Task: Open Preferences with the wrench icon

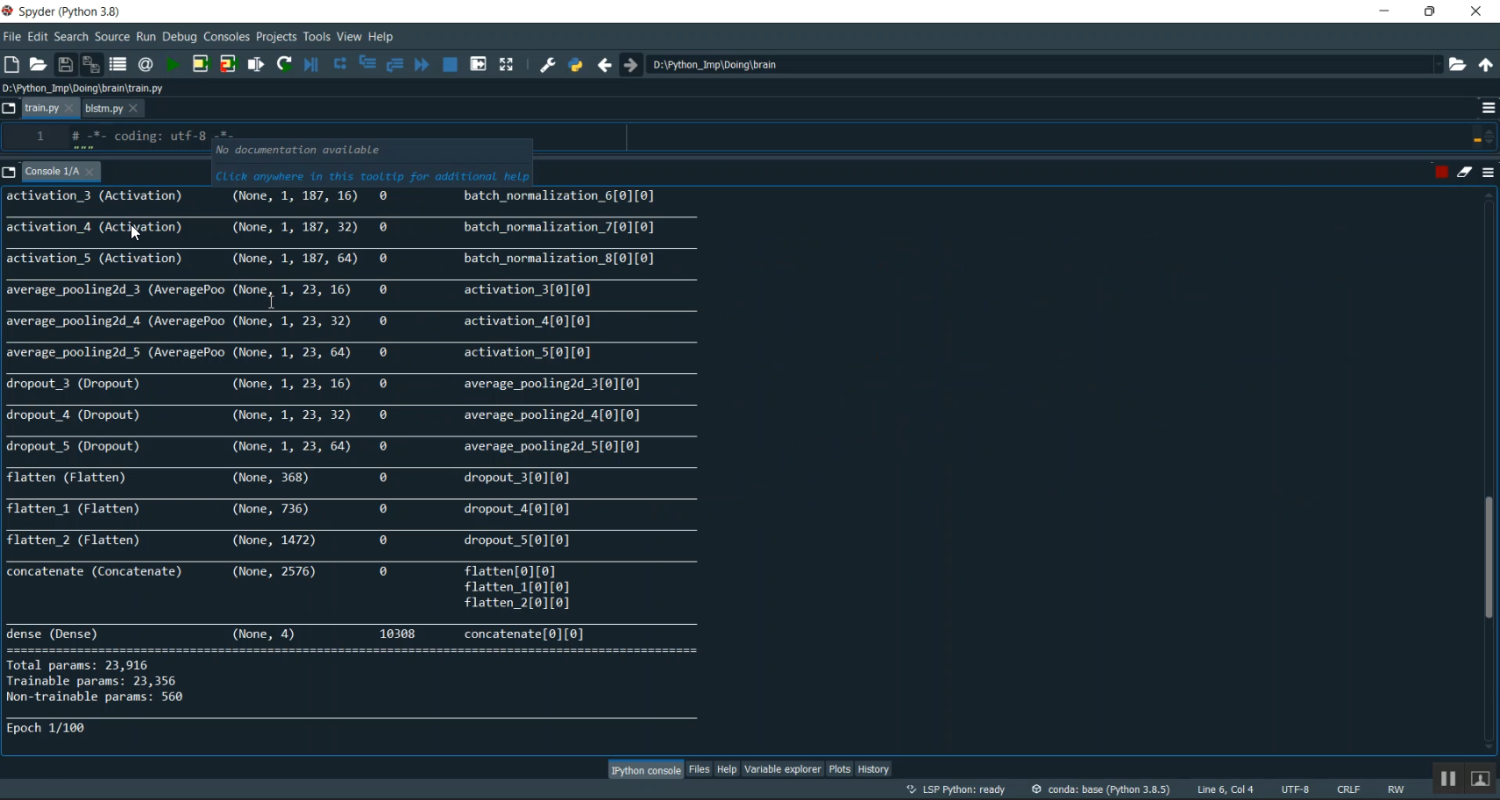Action: coord(547,65)
